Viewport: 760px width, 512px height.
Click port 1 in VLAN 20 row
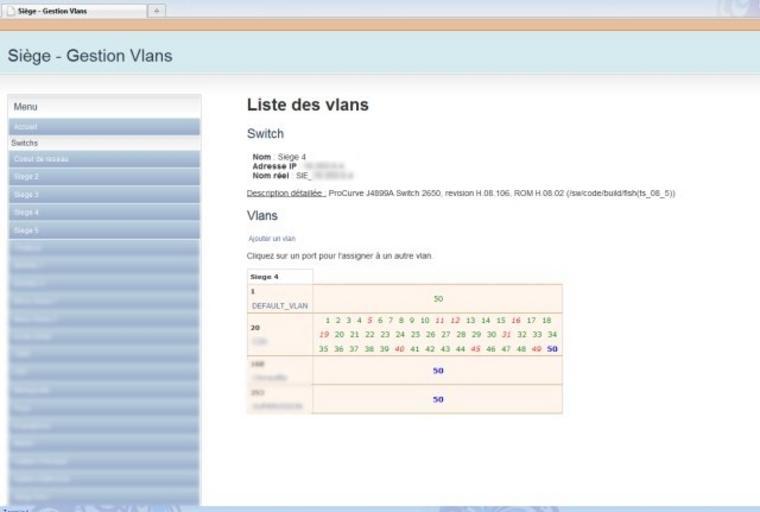[x=326, y=321]
